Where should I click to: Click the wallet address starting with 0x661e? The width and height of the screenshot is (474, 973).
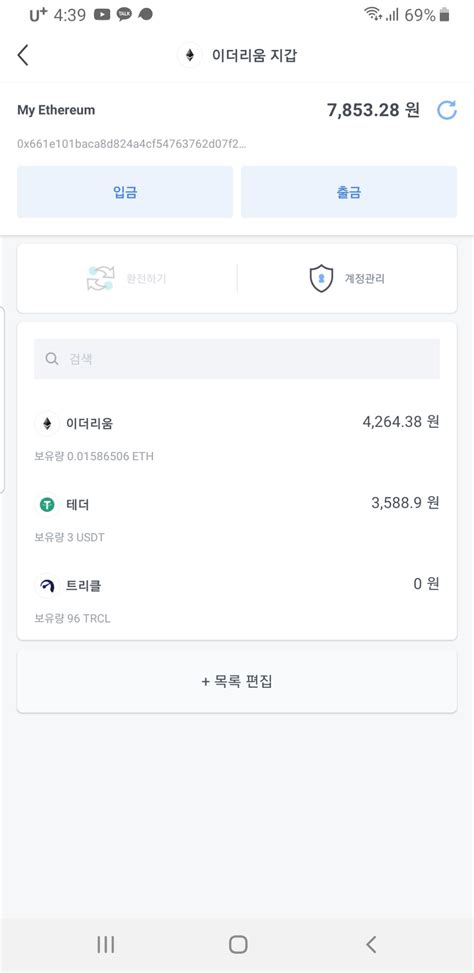131,143
